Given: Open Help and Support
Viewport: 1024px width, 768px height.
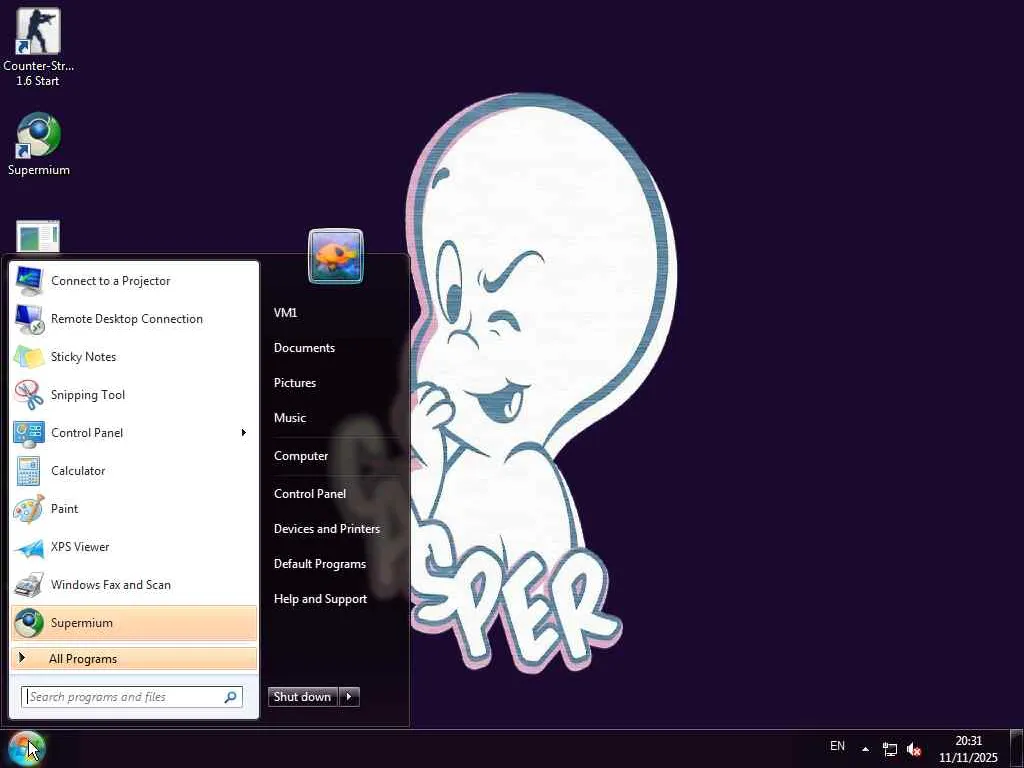Looking at the screenshot, I should coord(320,599).
